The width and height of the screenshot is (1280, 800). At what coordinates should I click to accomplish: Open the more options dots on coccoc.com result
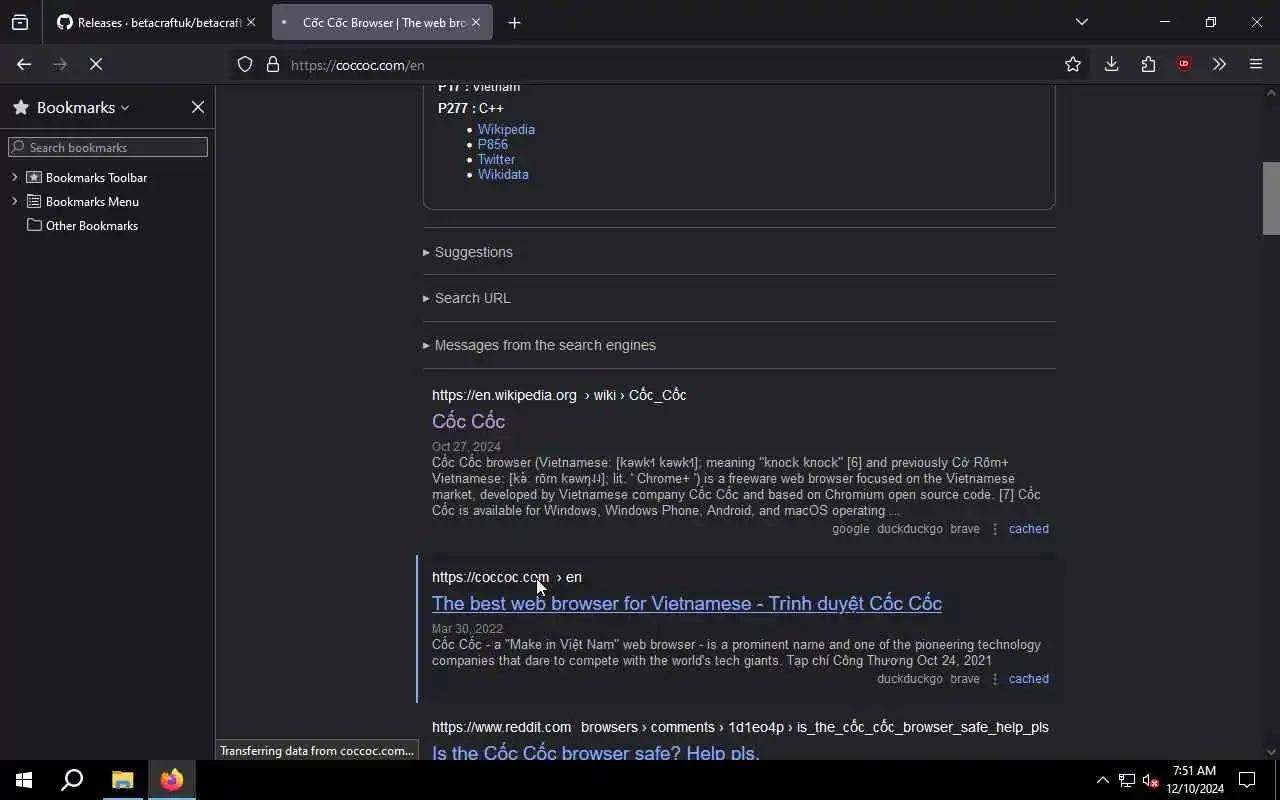[994, 679]
